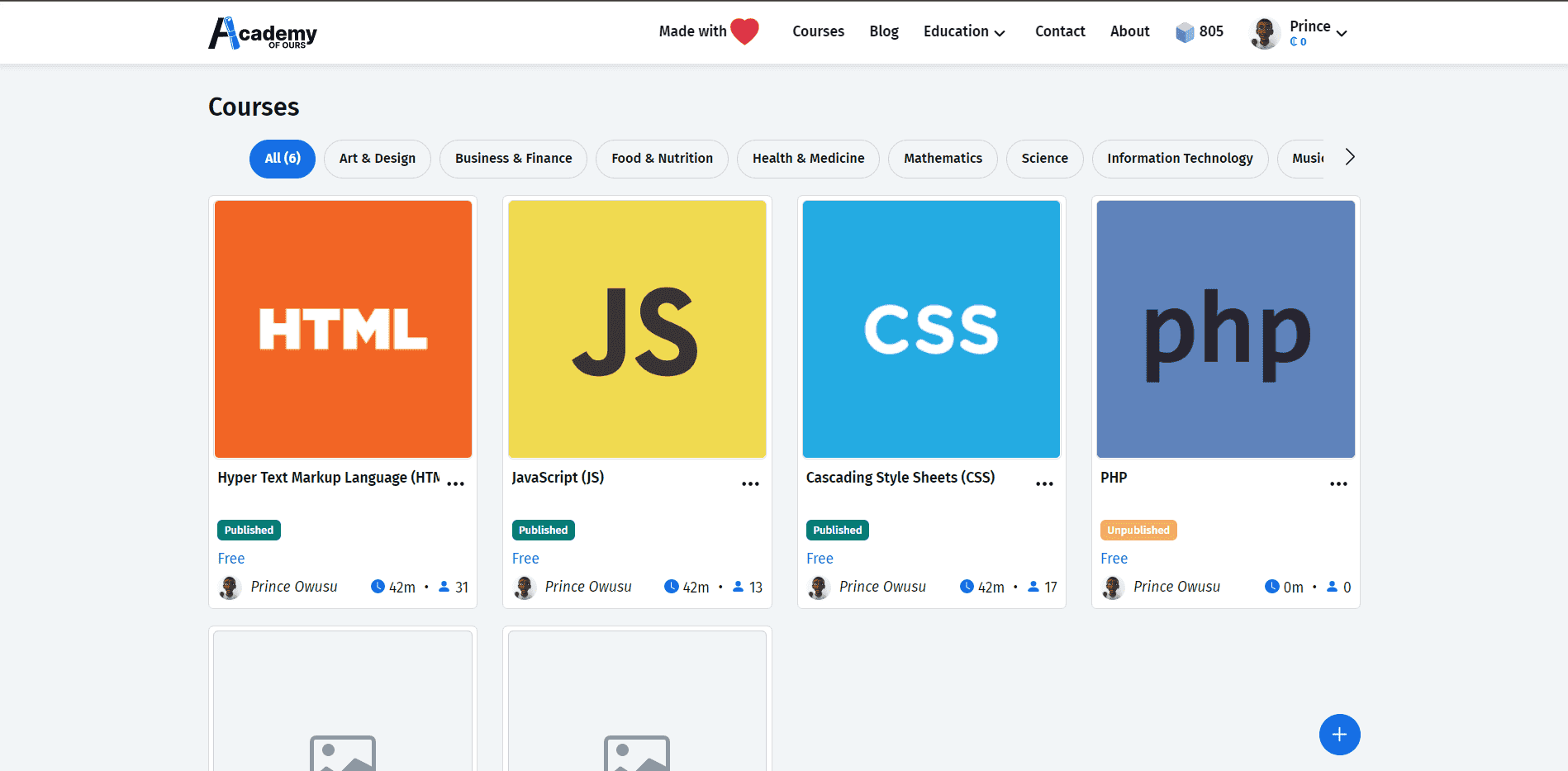Viewport: 1568px width, 771px height.
Task: Click Prince Owusu avatar on HTML card
Action: (x=230, y=588)
